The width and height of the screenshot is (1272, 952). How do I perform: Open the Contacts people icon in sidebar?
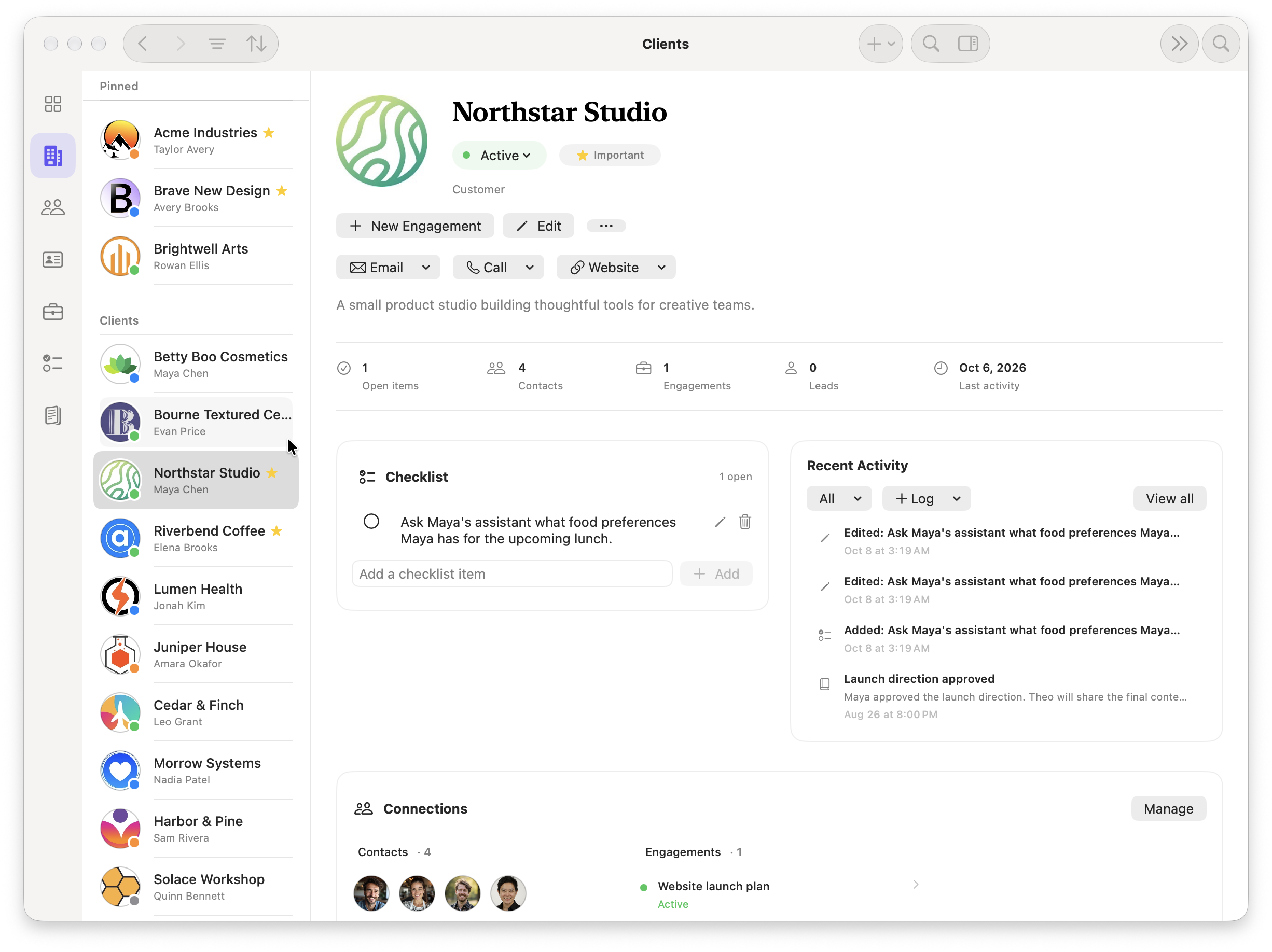53,207
